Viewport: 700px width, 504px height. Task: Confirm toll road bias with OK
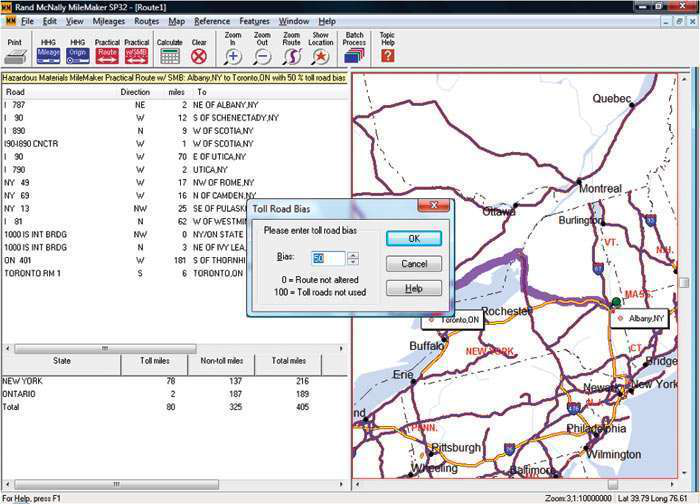(x=413, y=239)
